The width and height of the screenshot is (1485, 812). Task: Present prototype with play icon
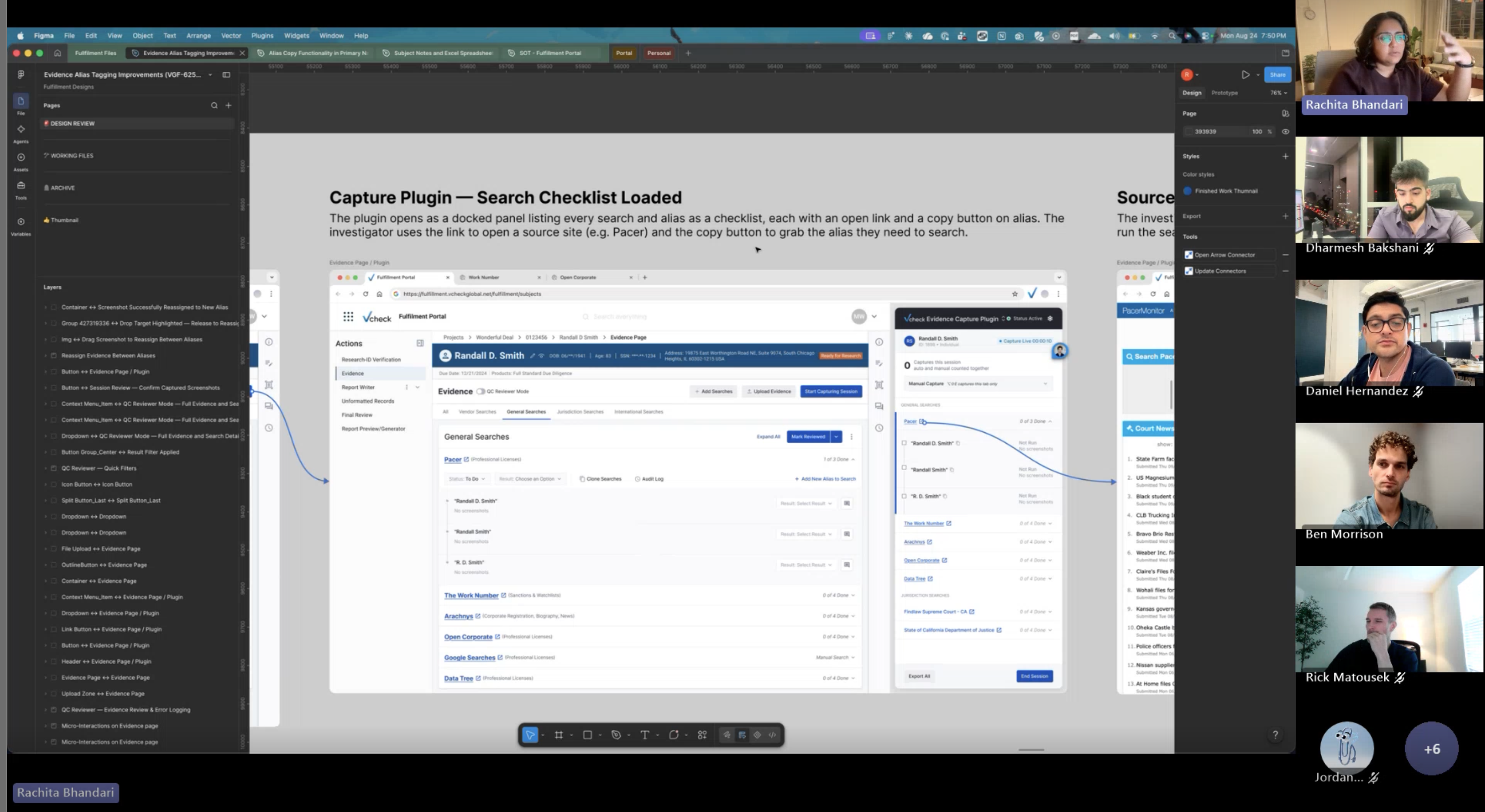click(x=1245, y=74)
